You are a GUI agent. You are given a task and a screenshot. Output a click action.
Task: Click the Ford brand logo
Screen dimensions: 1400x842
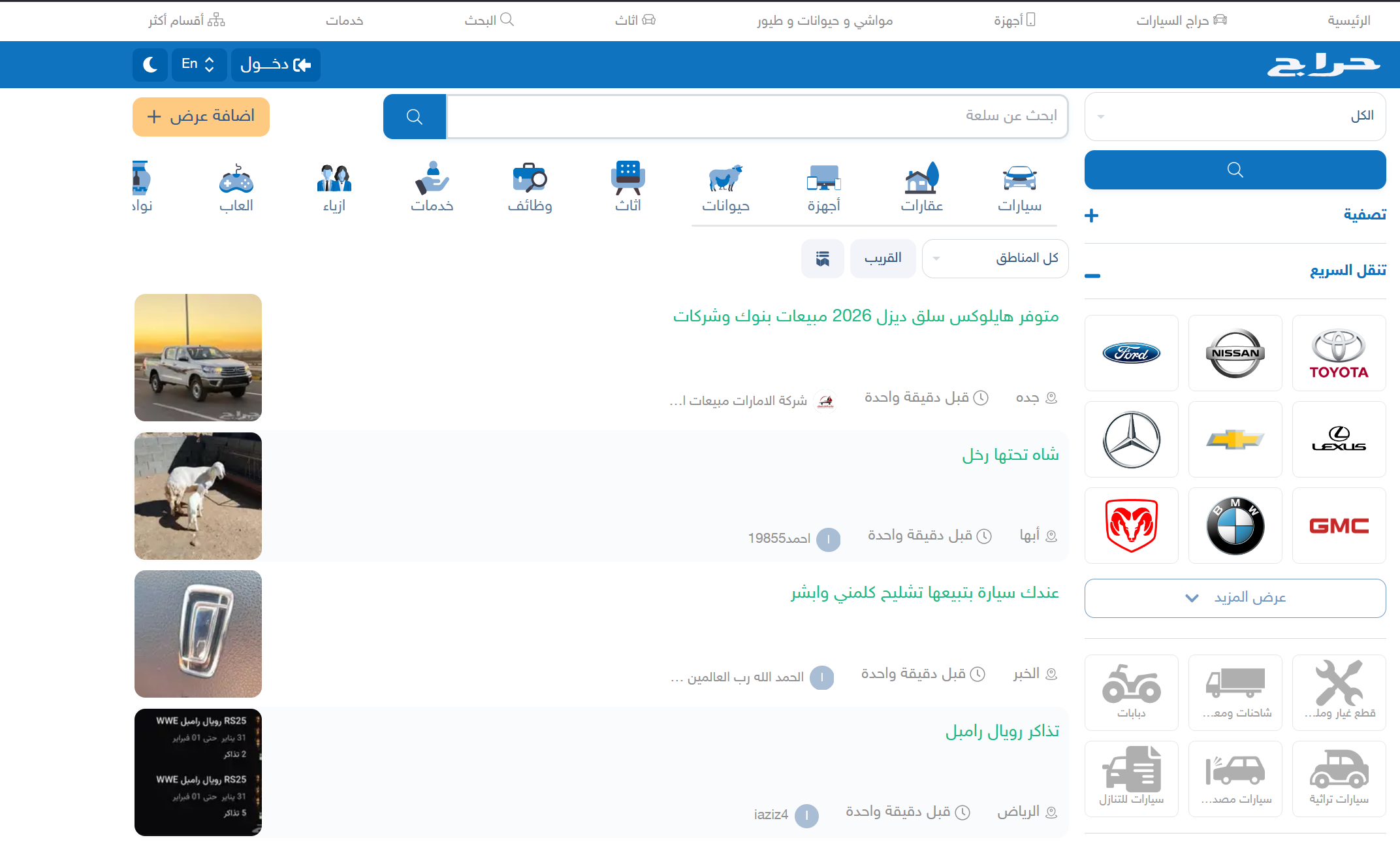click(x=1131, y=353)
